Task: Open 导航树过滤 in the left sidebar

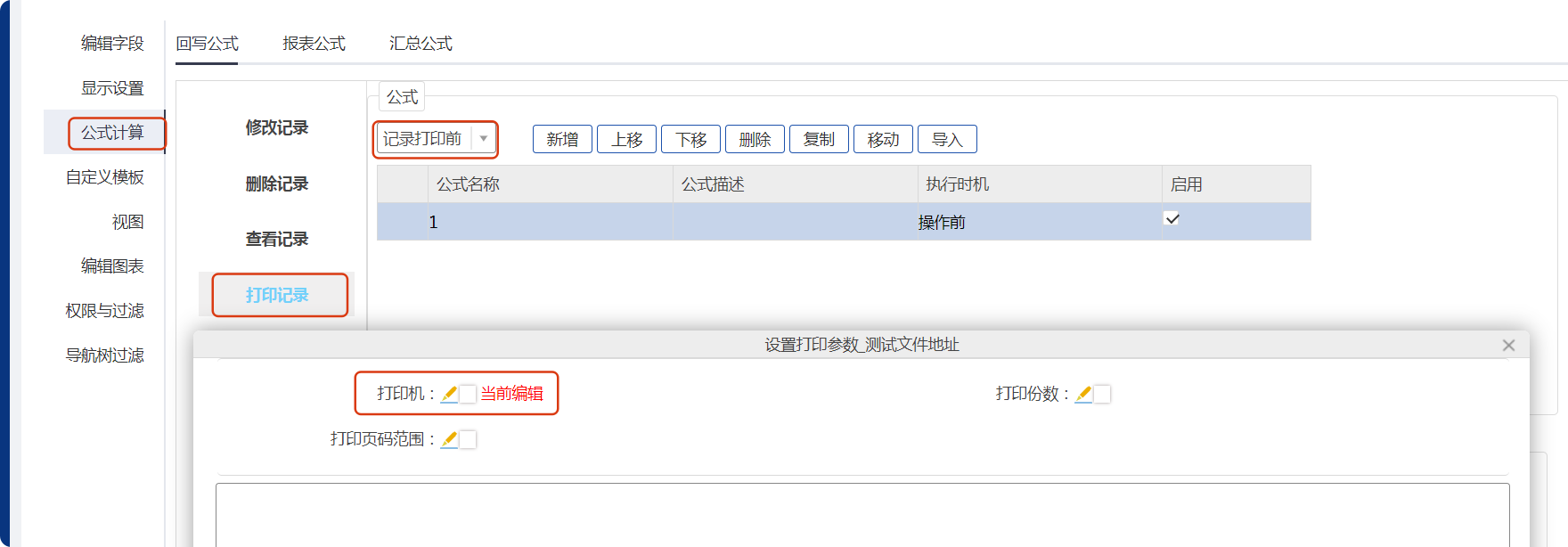Action: point(104,355)
